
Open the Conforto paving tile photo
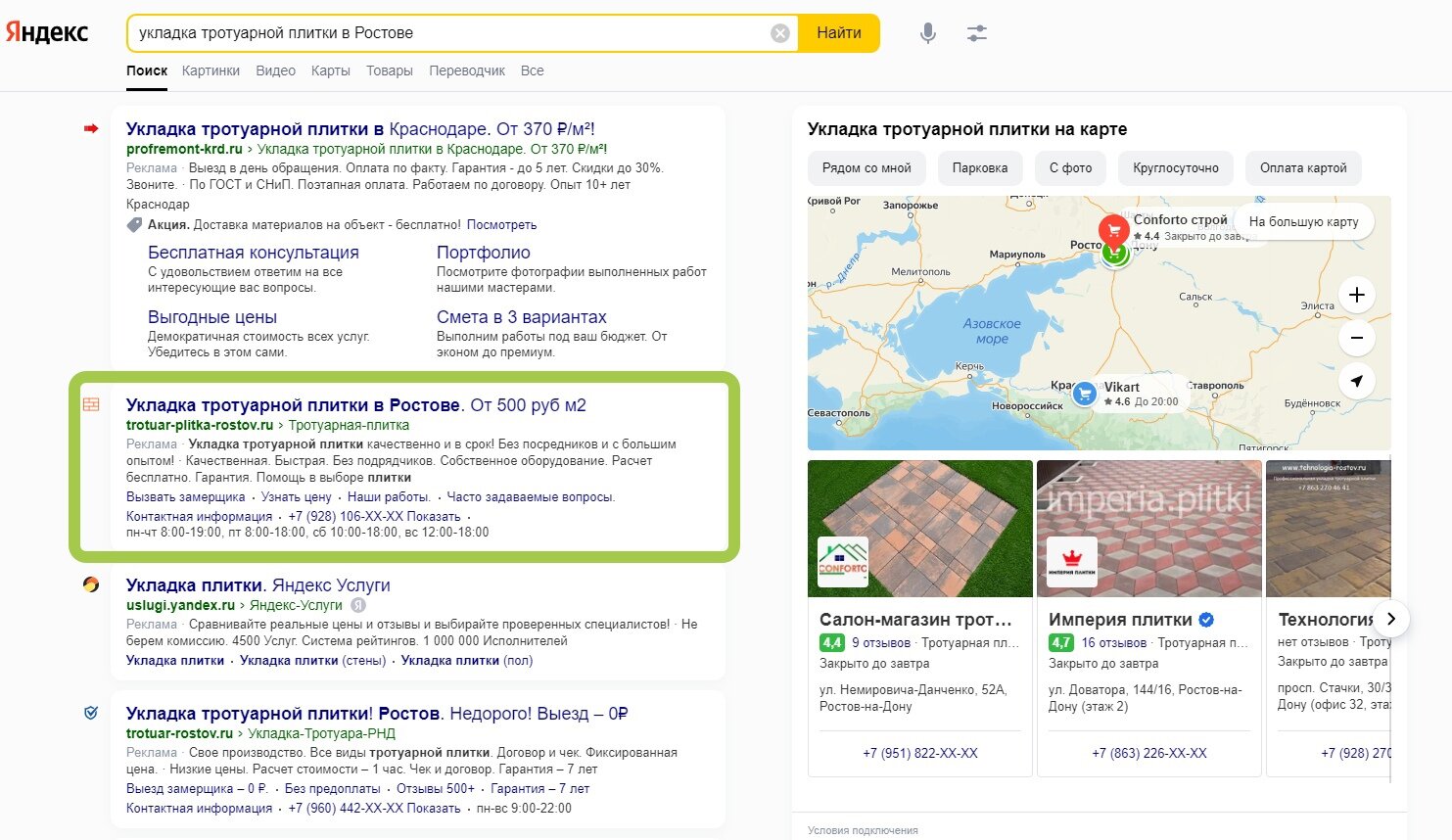point(920,529)
